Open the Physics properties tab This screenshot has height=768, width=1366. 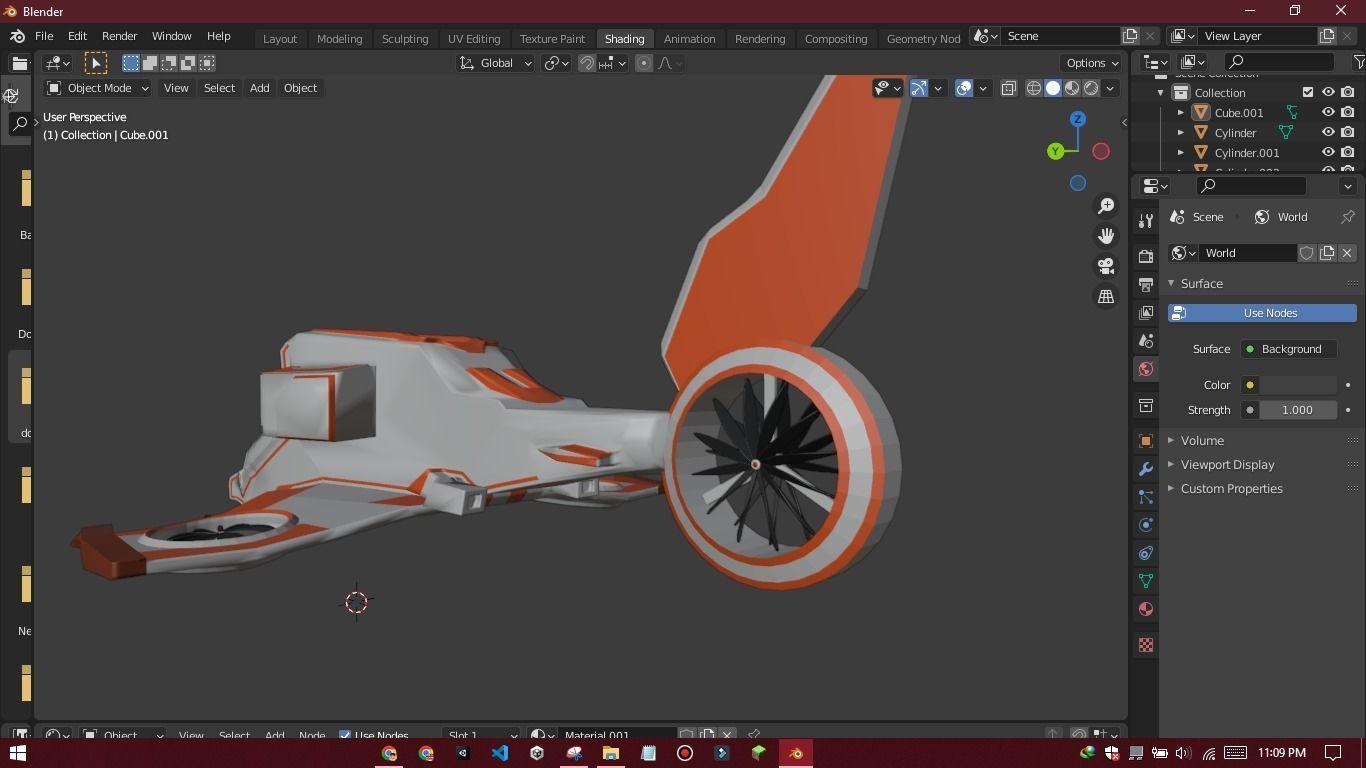(1146, 525)
